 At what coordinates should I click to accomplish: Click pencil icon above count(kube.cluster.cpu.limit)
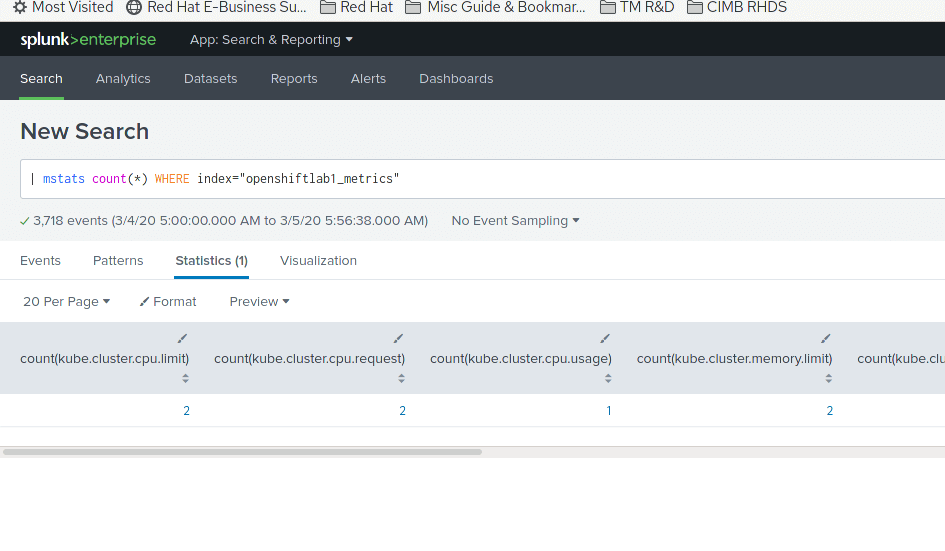[182, 339]
